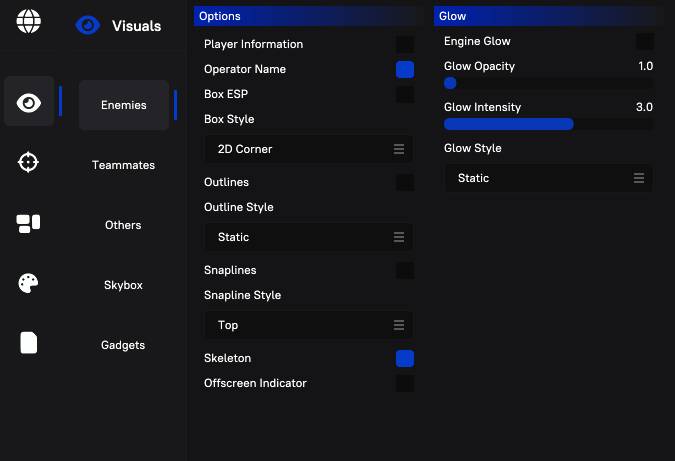Select the Gadgets tab
675x461 pixels.
click(x=123, y=345)
